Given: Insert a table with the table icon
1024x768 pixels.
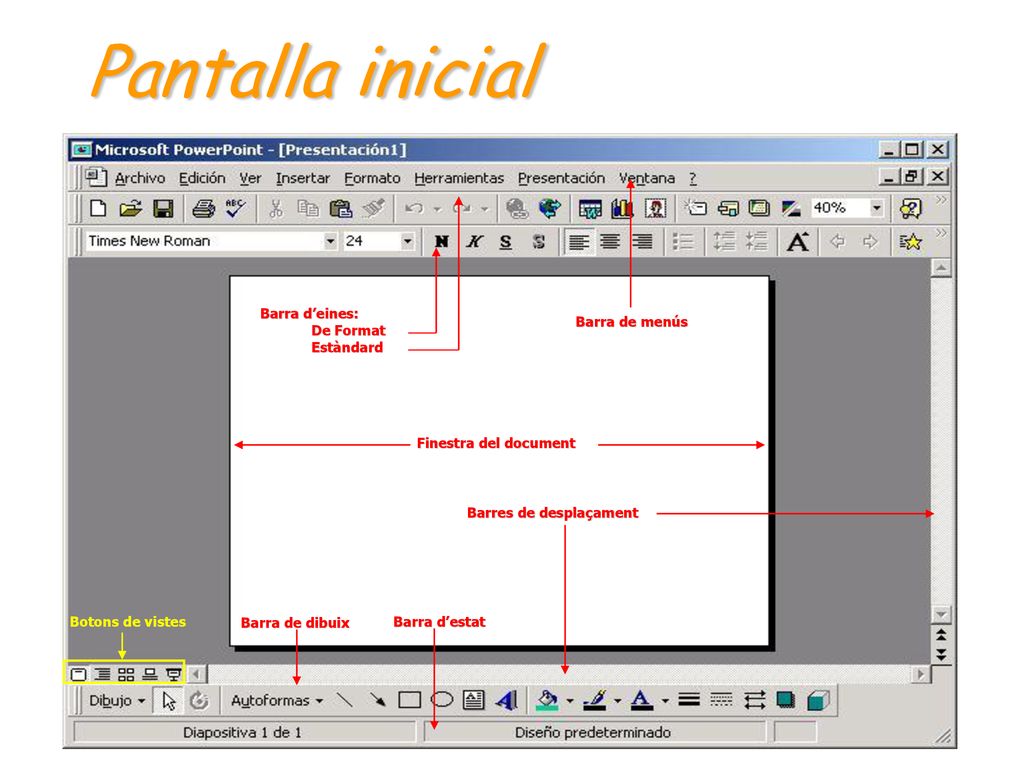Looking at the screenshot, I should 590,208.
